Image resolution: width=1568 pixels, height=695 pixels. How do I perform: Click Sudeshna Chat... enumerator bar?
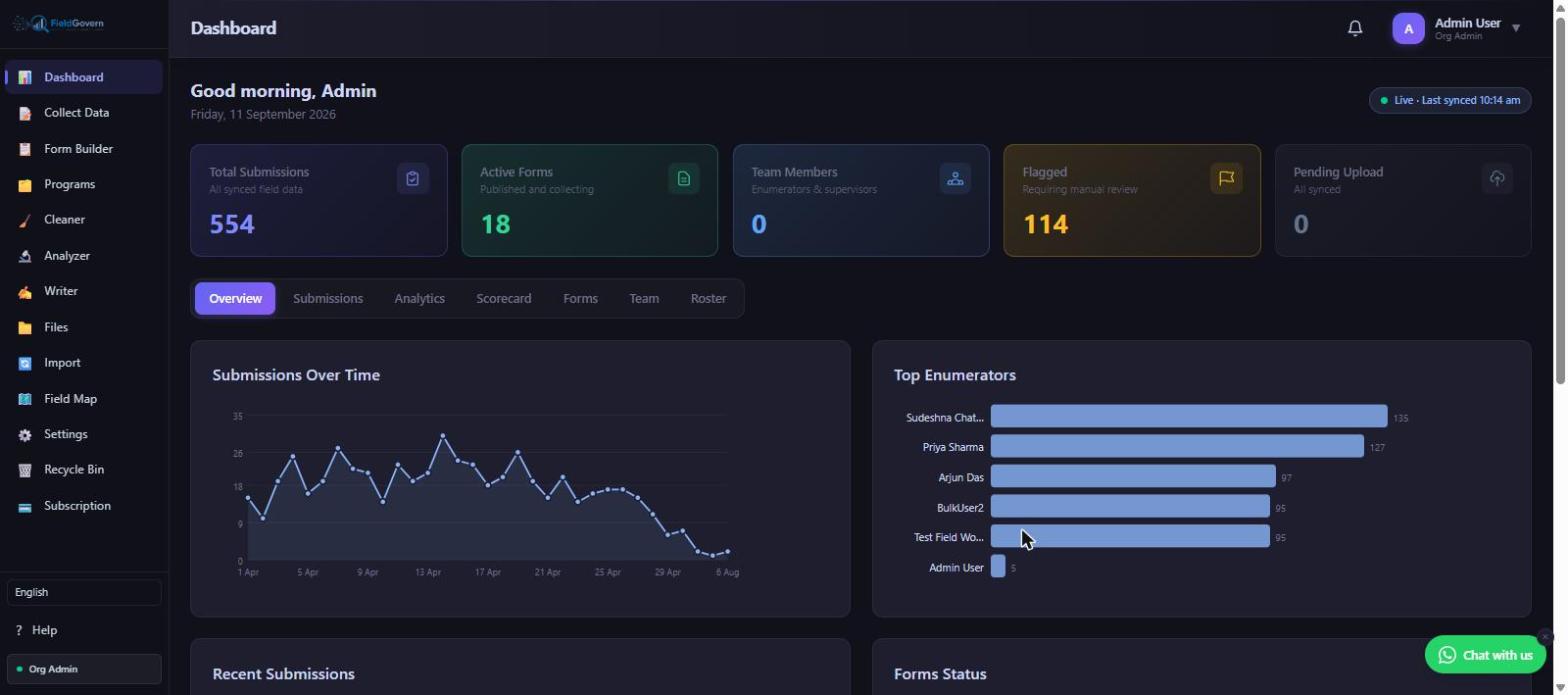(x=1189, y=417)
